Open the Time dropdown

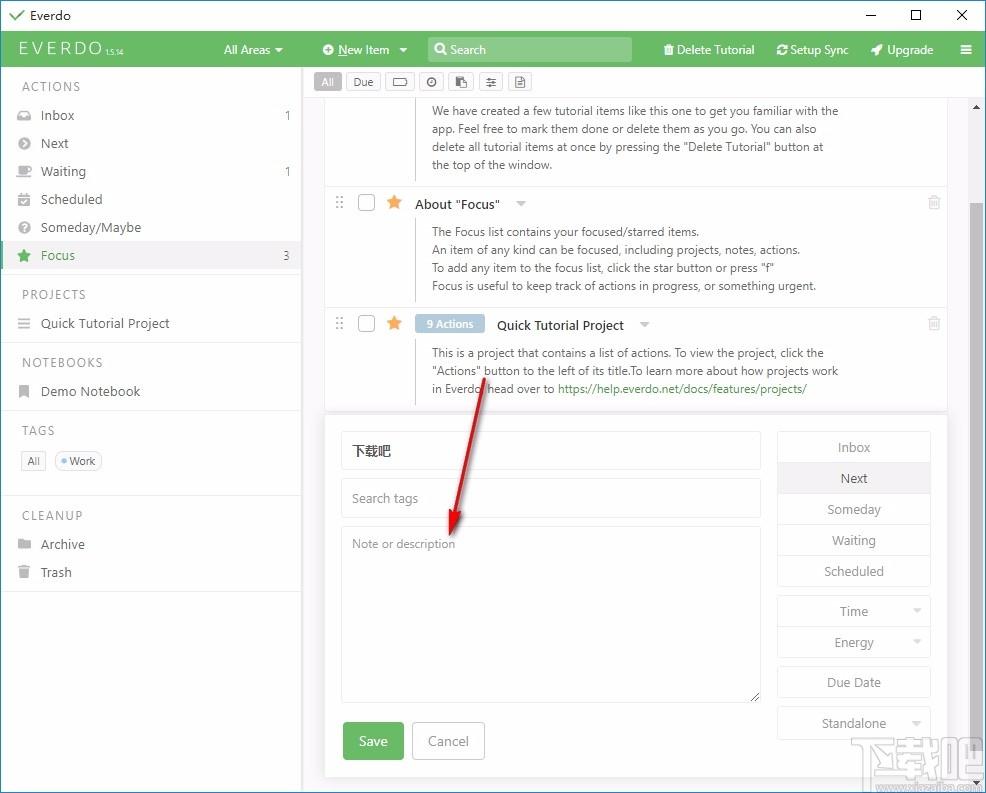click(x=853, y=611)
